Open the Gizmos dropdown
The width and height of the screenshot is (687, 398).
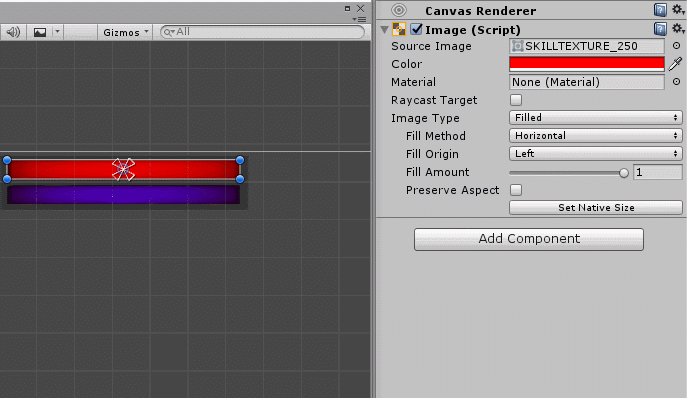125,32
